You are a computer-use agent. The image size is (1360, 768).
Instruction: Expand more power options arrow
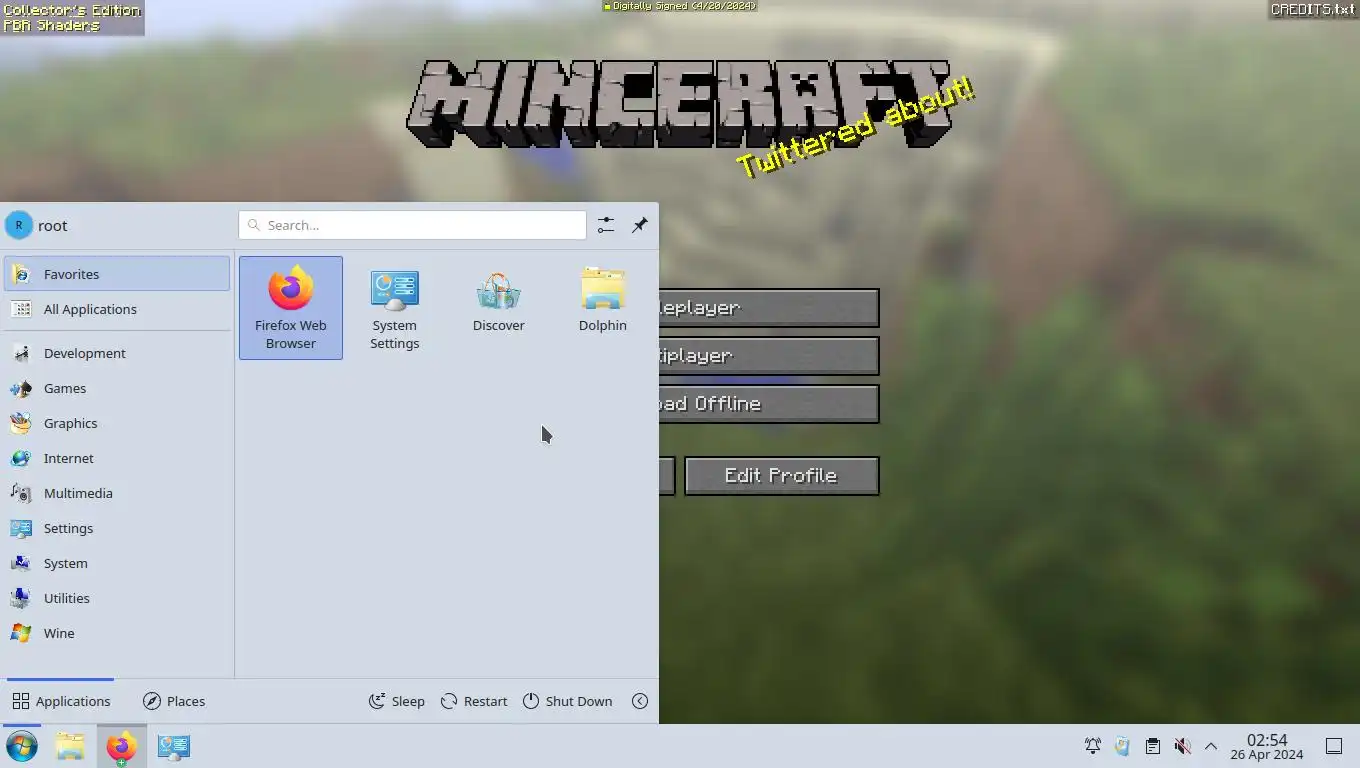point(640,701)
